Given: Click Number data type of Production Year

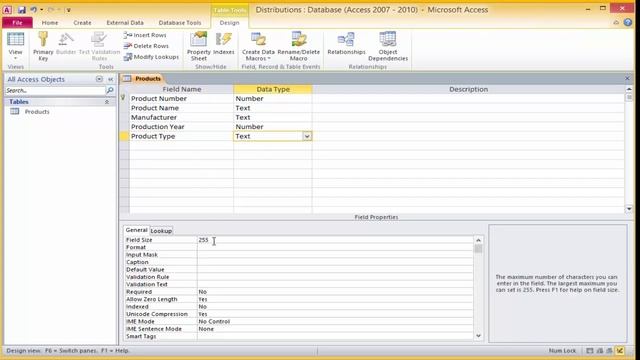Looking at the screenshot, I should 249,127.
